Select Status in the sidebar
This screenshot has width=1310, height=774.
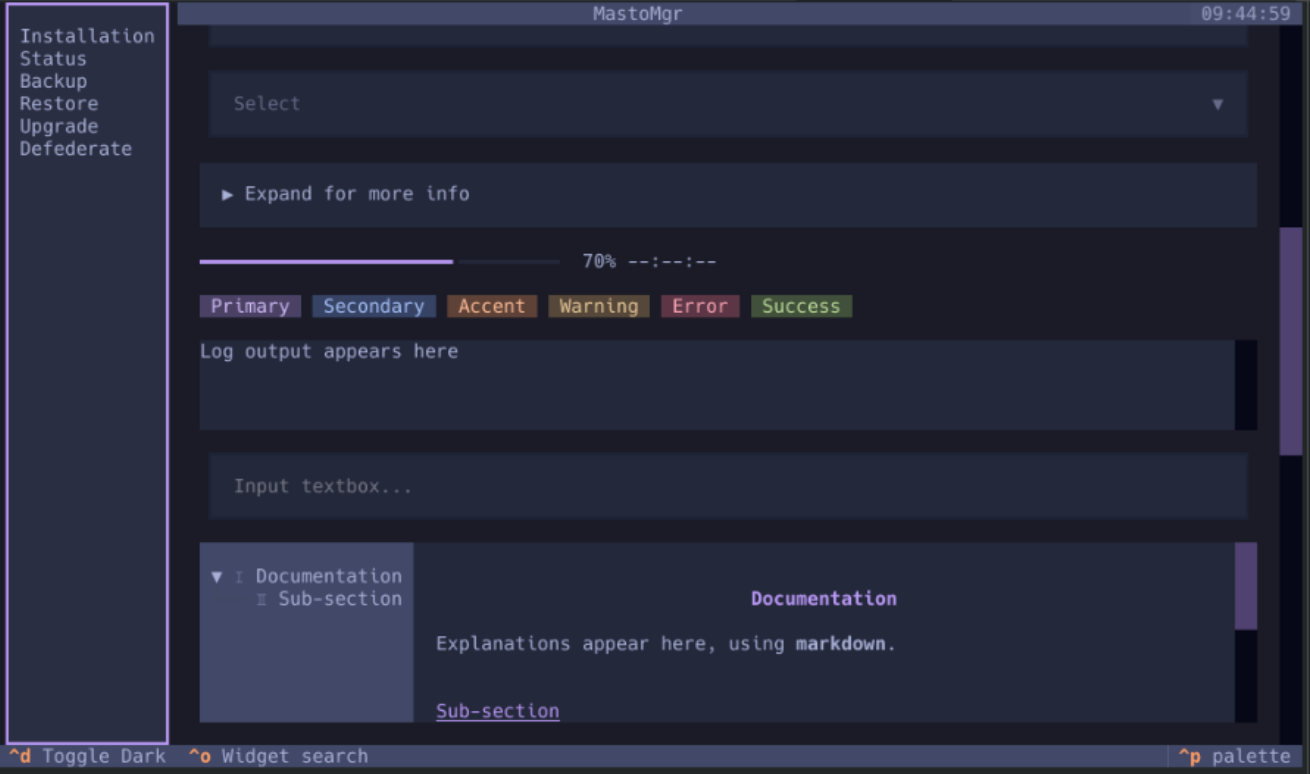[x=53, y=59]
